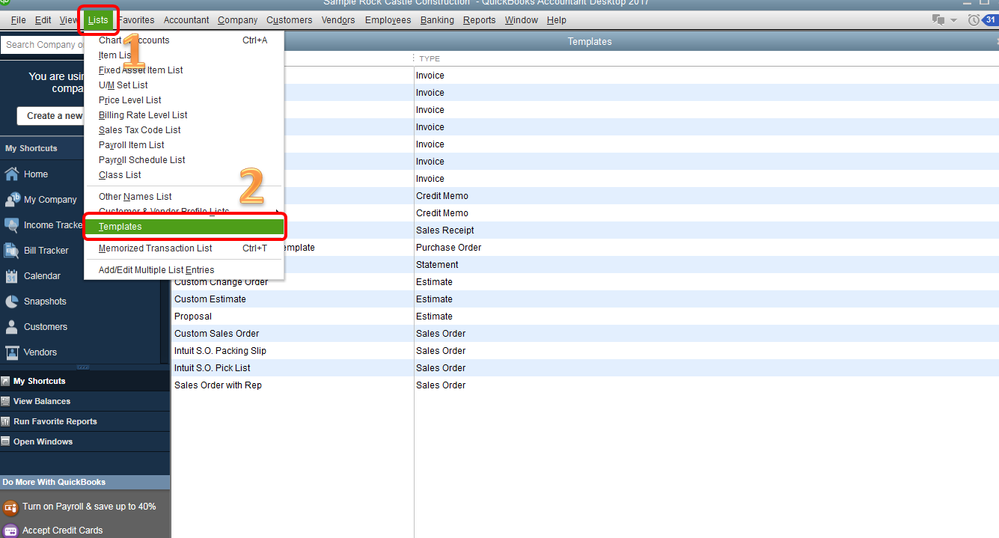Click the Sales Receipt type cell

pos(445,230)
